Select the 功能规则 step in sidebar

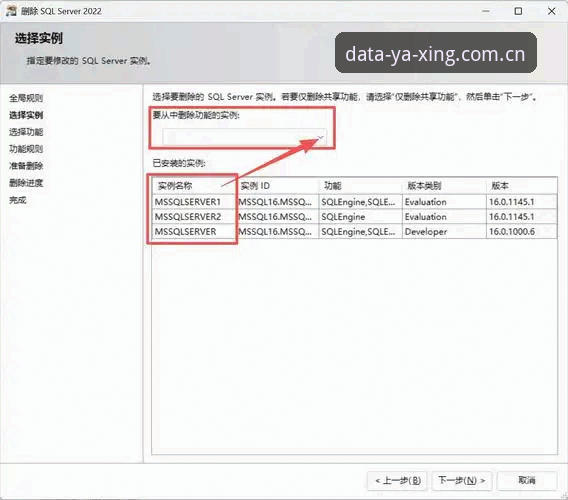click(26, 149)
